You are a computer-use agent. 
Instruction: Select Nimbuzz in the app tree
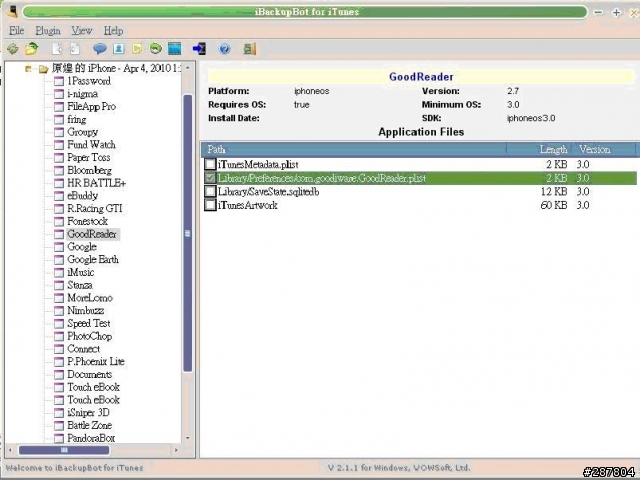tap(86, 311)
